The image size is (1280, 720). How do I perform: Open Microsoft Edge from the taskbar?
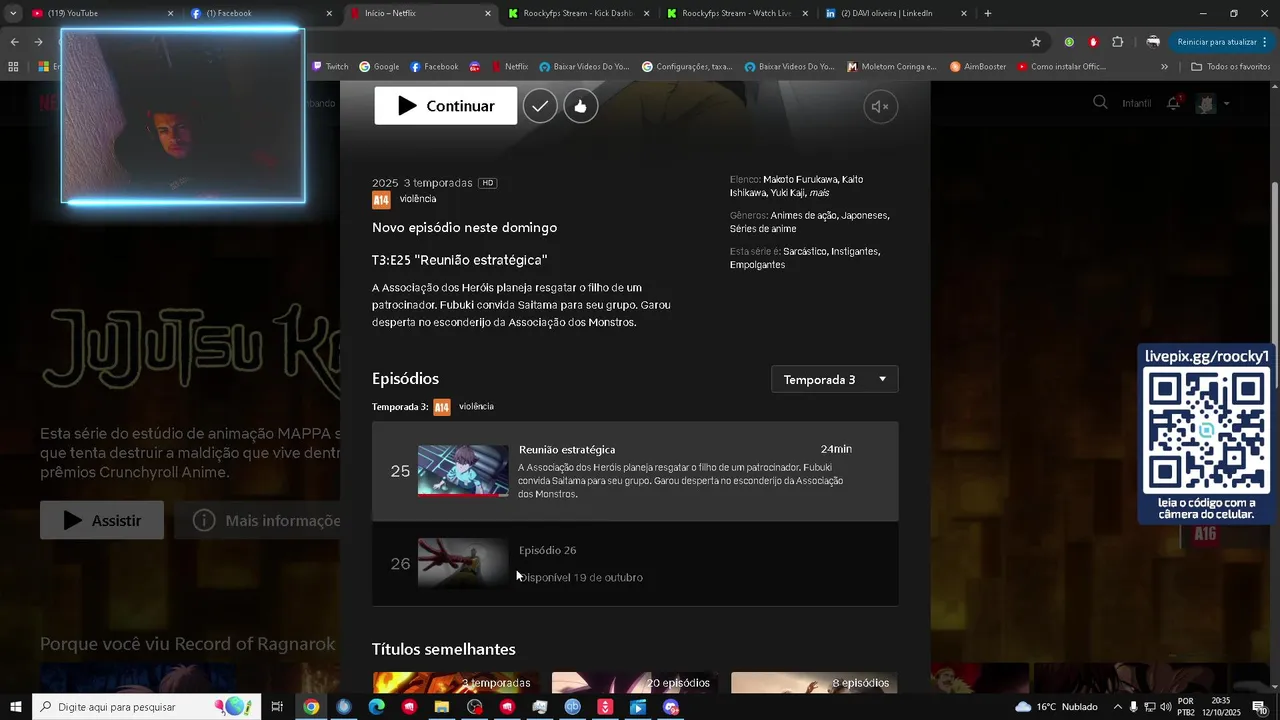376,707
